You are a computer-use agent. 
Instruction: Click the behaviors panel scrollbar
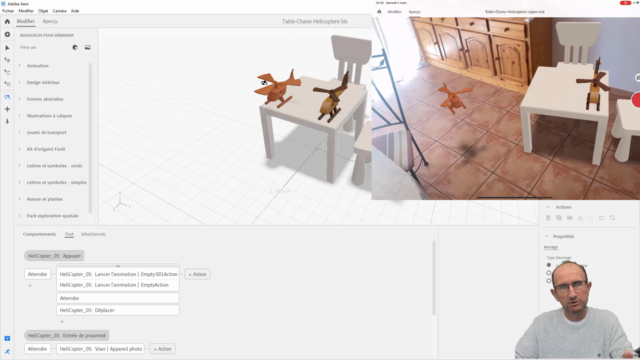click(x=433, y=278)
